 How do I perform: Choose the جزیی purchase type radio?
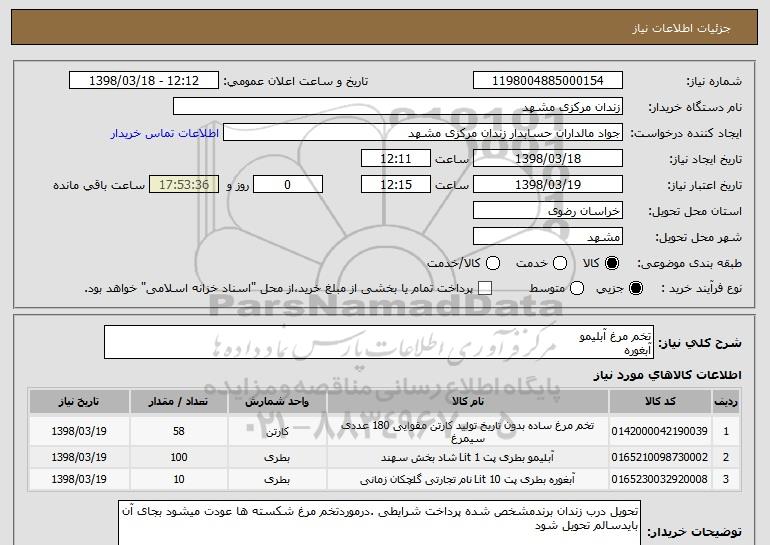click(x=635, y=288)
